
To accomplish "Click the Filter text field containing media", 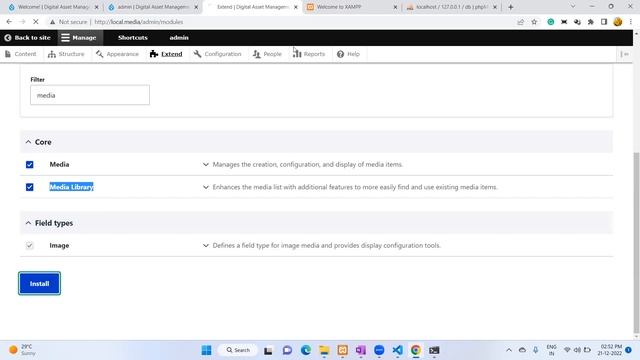I will (90, 95).
